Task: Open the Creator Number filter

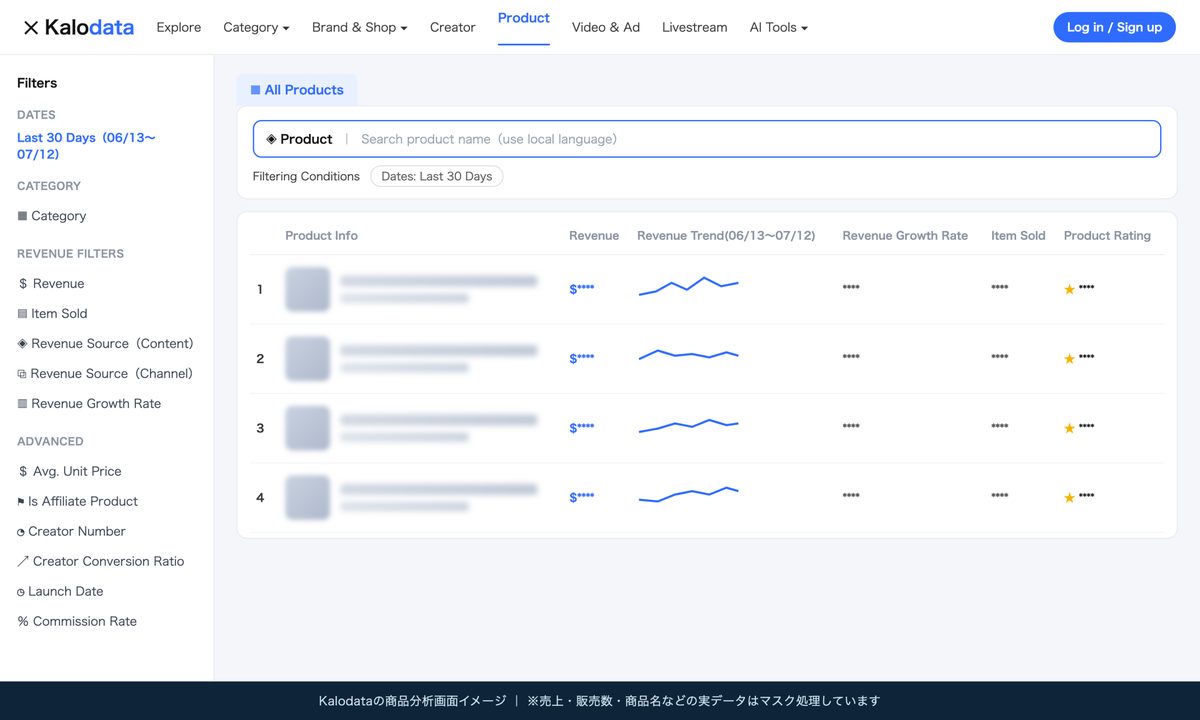Action: (71, 532)
